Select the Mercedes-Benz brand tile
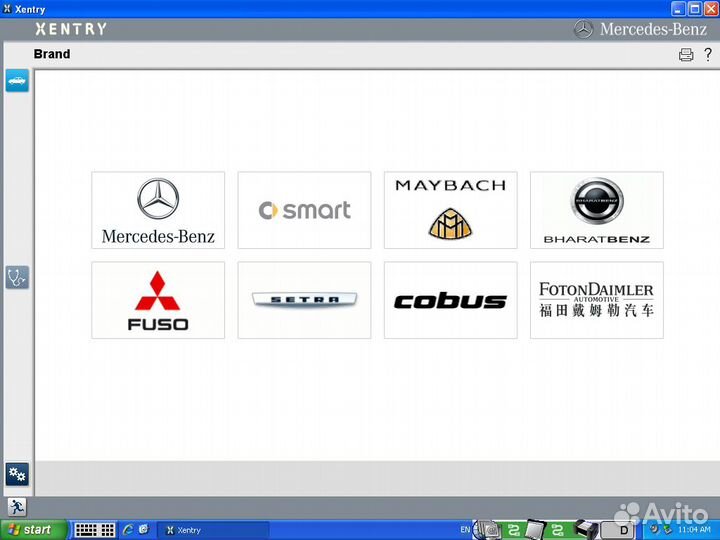Image resolution: width=720 pixels, height=540 pixels. tap(158, 210)
